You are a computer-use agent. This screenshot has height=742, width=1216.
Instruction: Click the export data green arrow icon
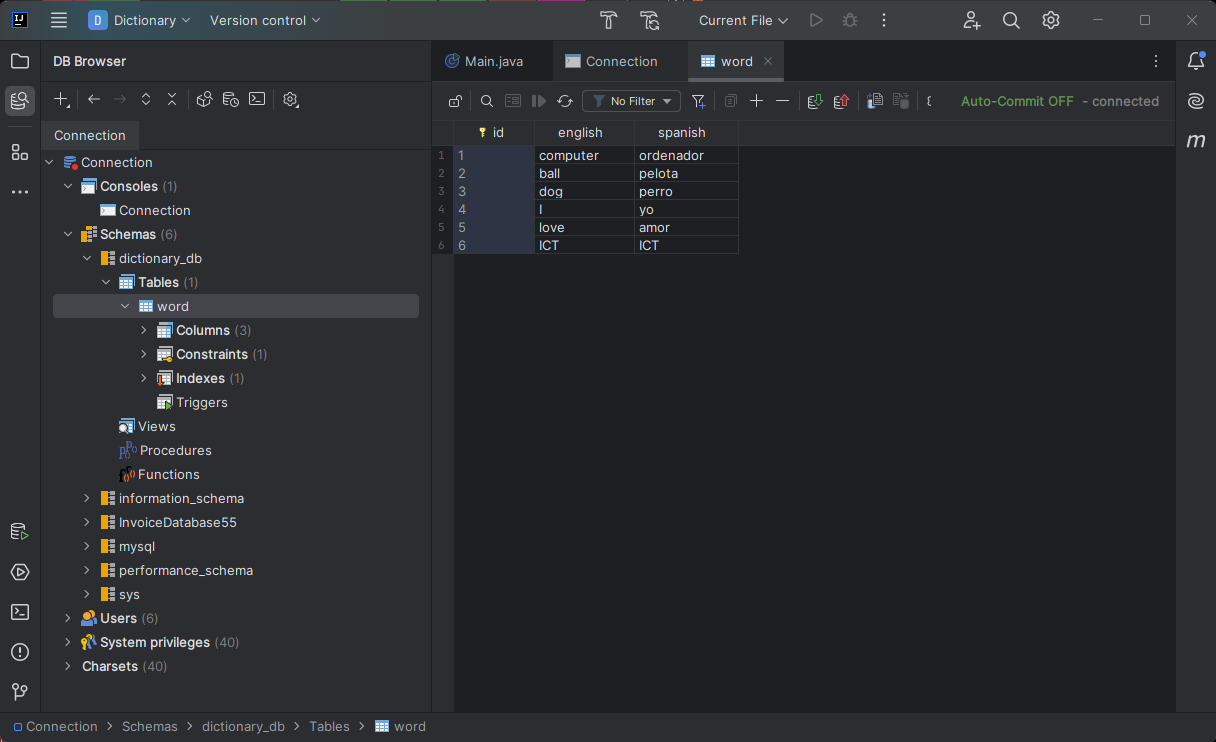click(x=815, y=101)
